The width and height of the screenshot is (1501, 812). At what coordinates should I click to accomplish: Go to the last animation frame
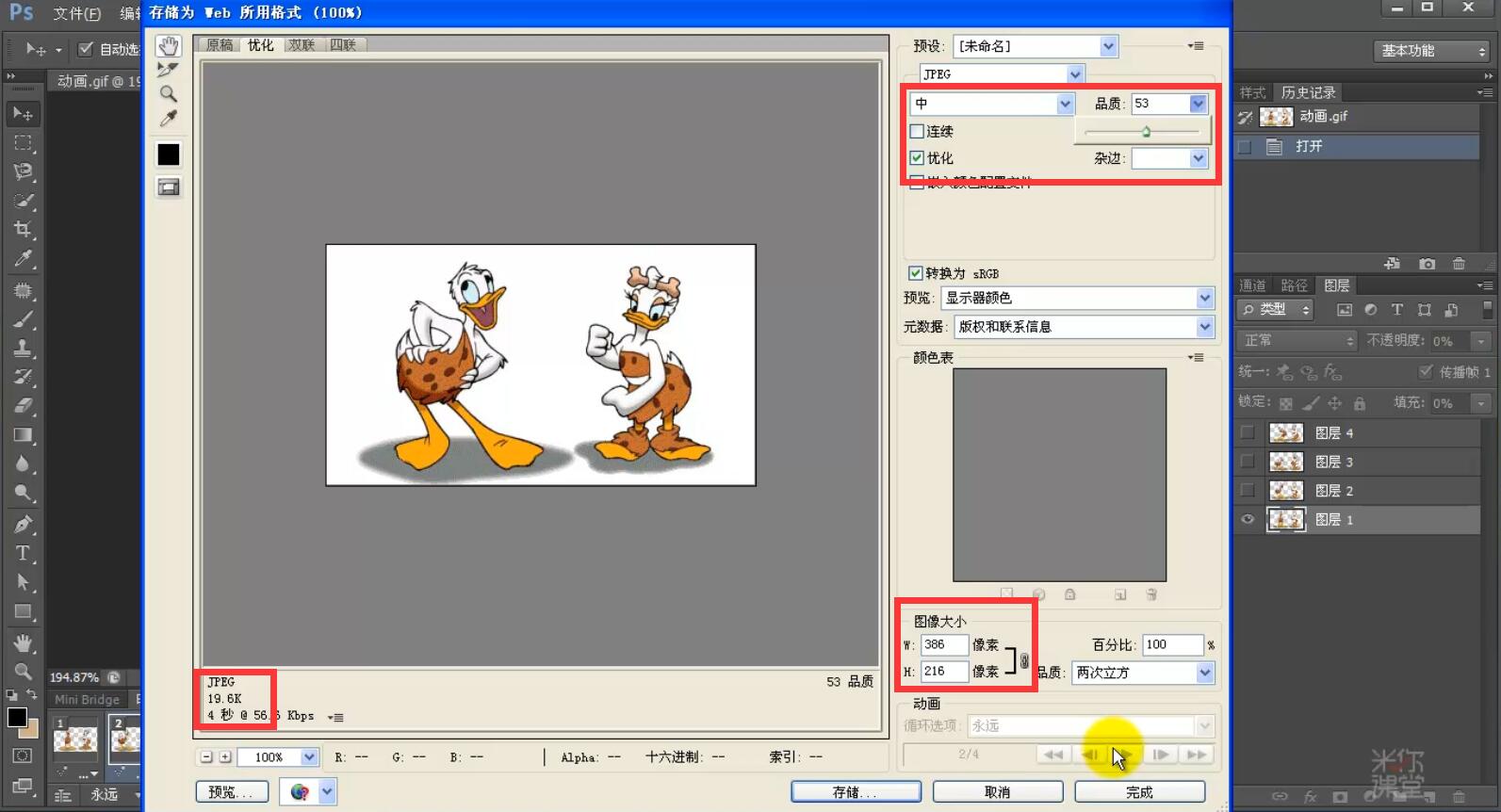click(x=1197, y=755)
